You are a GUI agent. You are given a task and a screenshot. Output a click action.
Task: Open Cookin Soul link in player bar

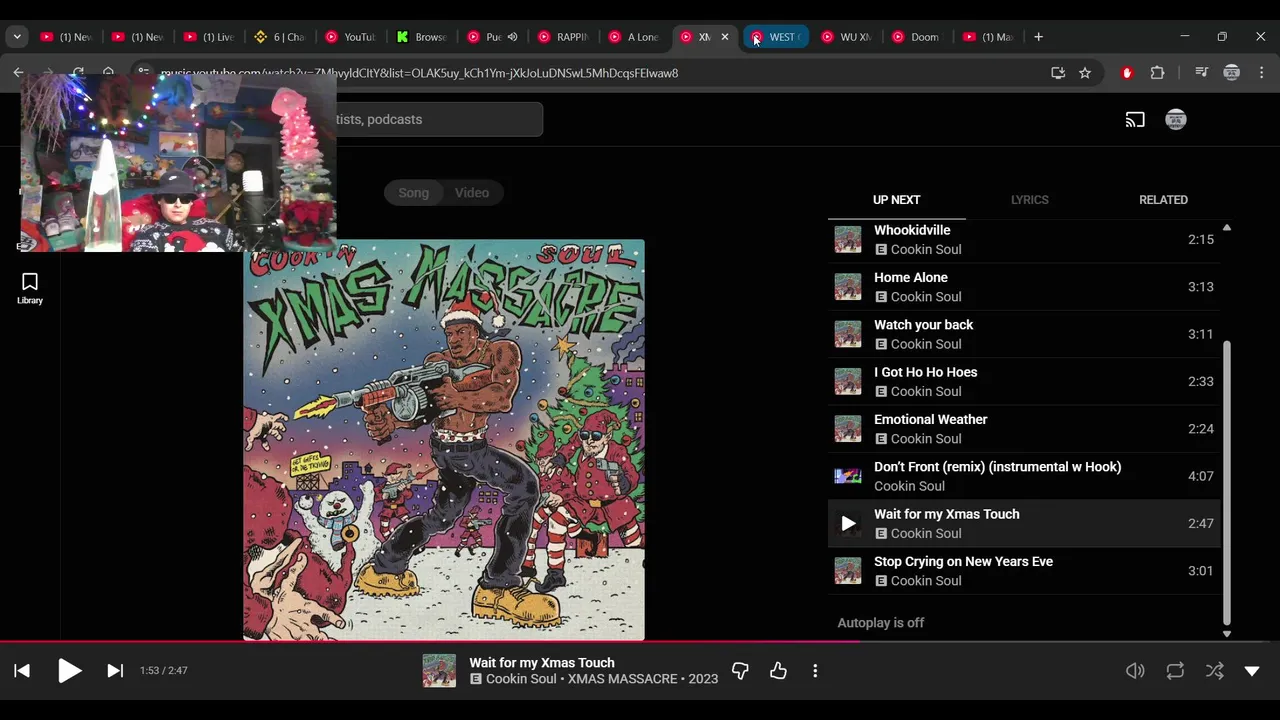[521, 679]
